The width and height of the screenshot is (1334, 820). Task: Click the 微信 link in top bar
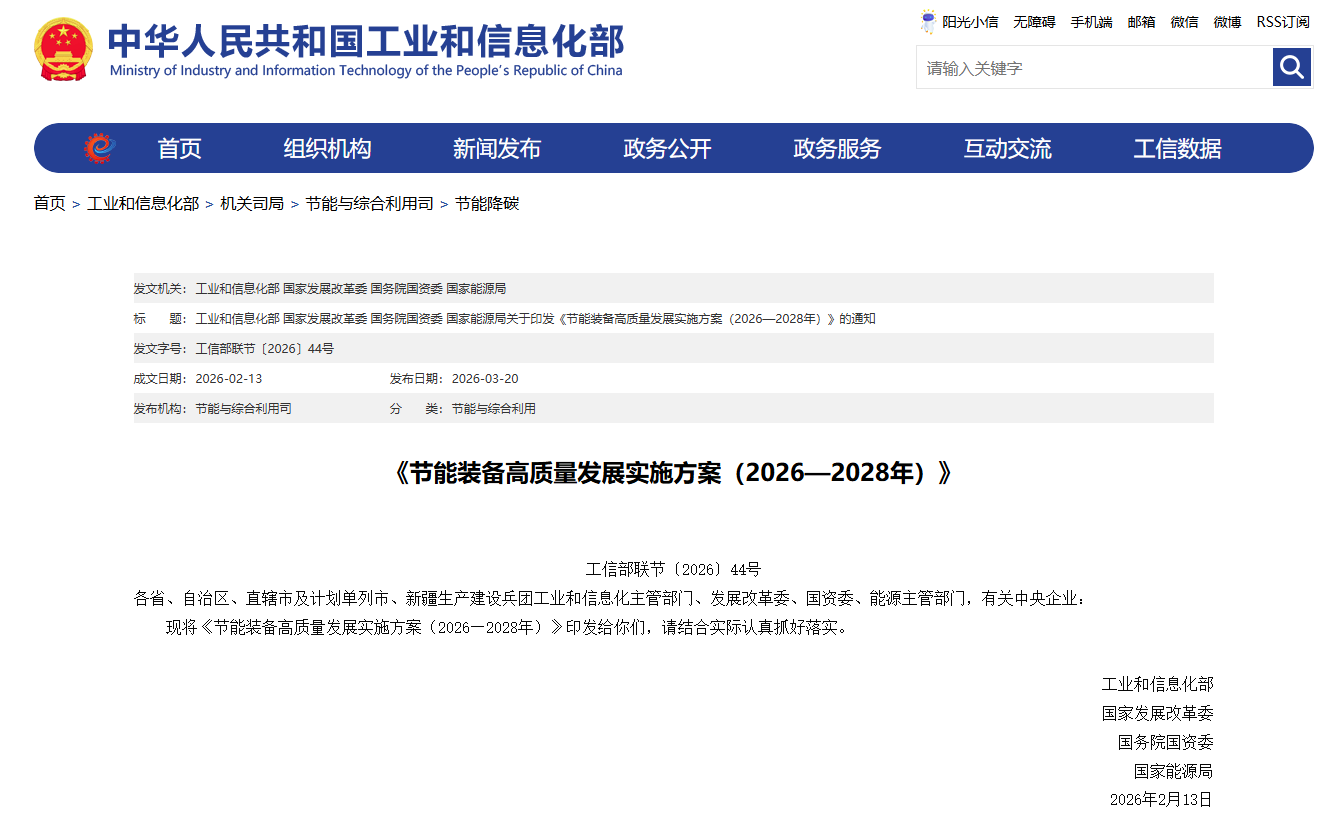click(1184, 22)
